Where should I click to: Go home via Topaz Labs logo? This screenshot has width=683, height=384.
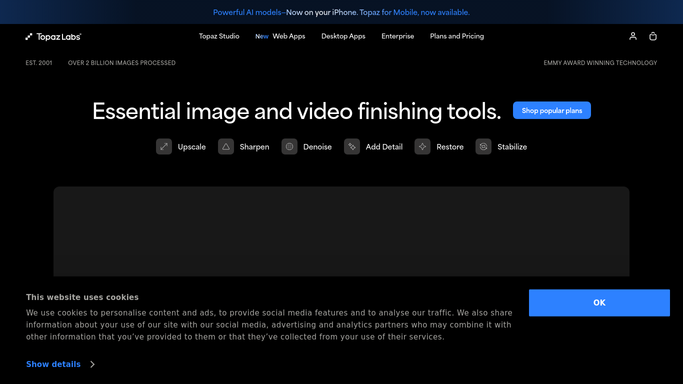53,37
